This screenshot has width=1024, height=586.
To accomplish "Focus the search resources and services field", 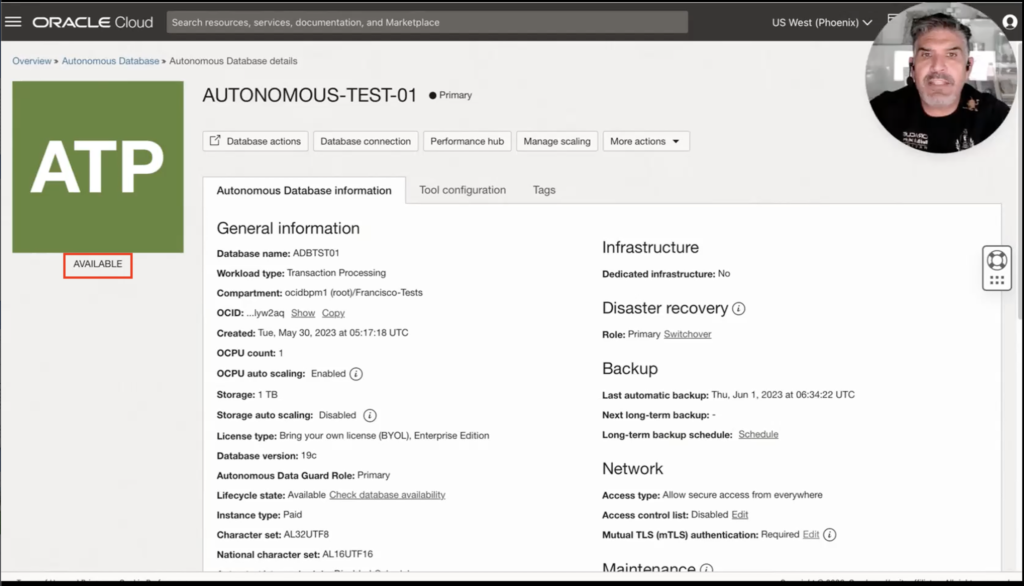I will click(x=427, y=22).
